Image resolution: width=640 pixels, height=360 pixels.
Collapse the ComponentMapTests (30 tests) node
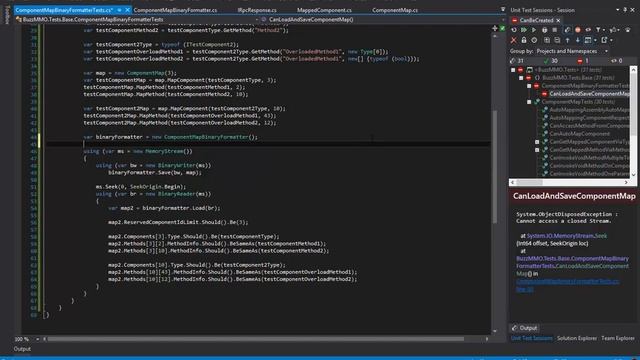click(x=529, y=102)
